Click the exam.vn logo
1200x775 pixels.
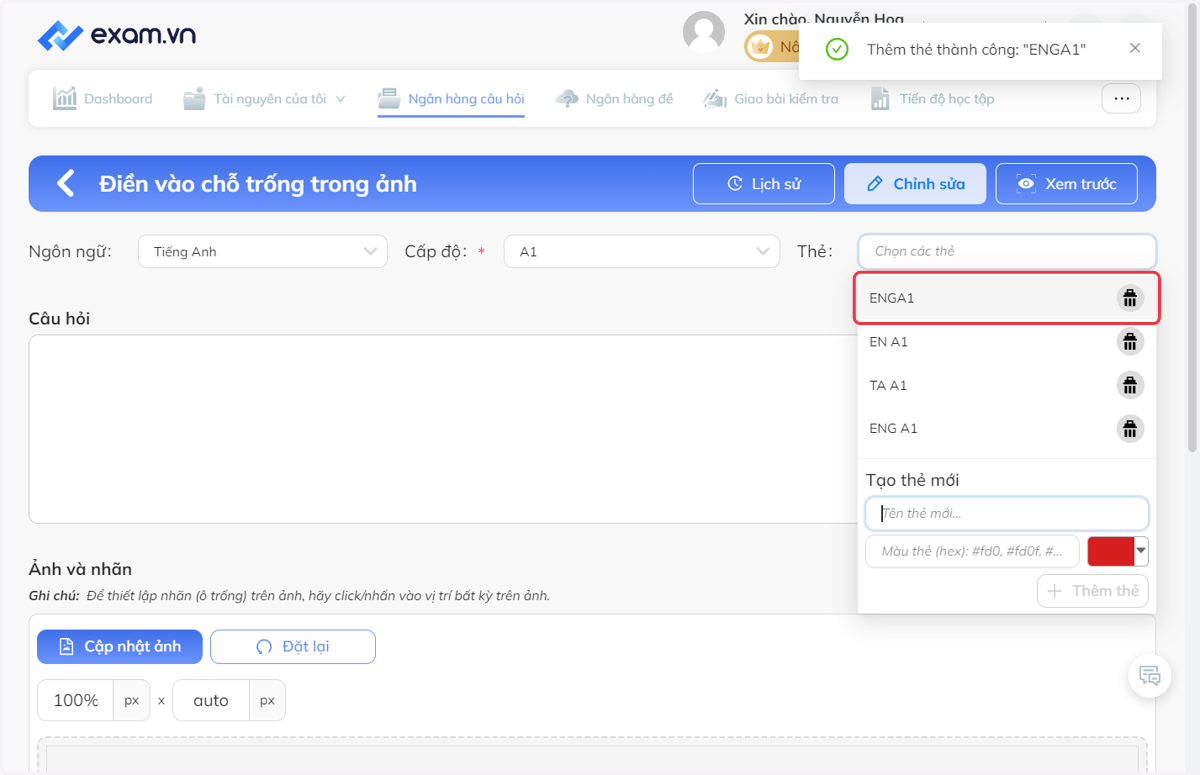116,35
